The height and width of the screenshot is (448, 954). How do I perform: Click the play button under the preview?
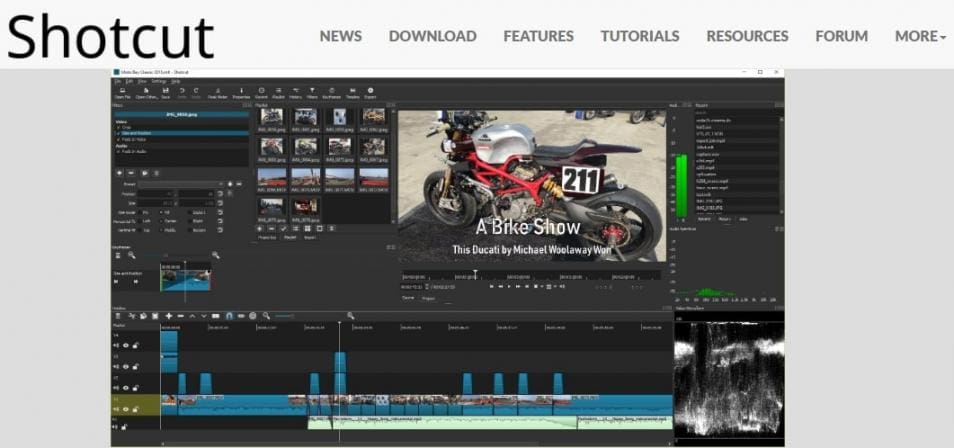(510, 286)
